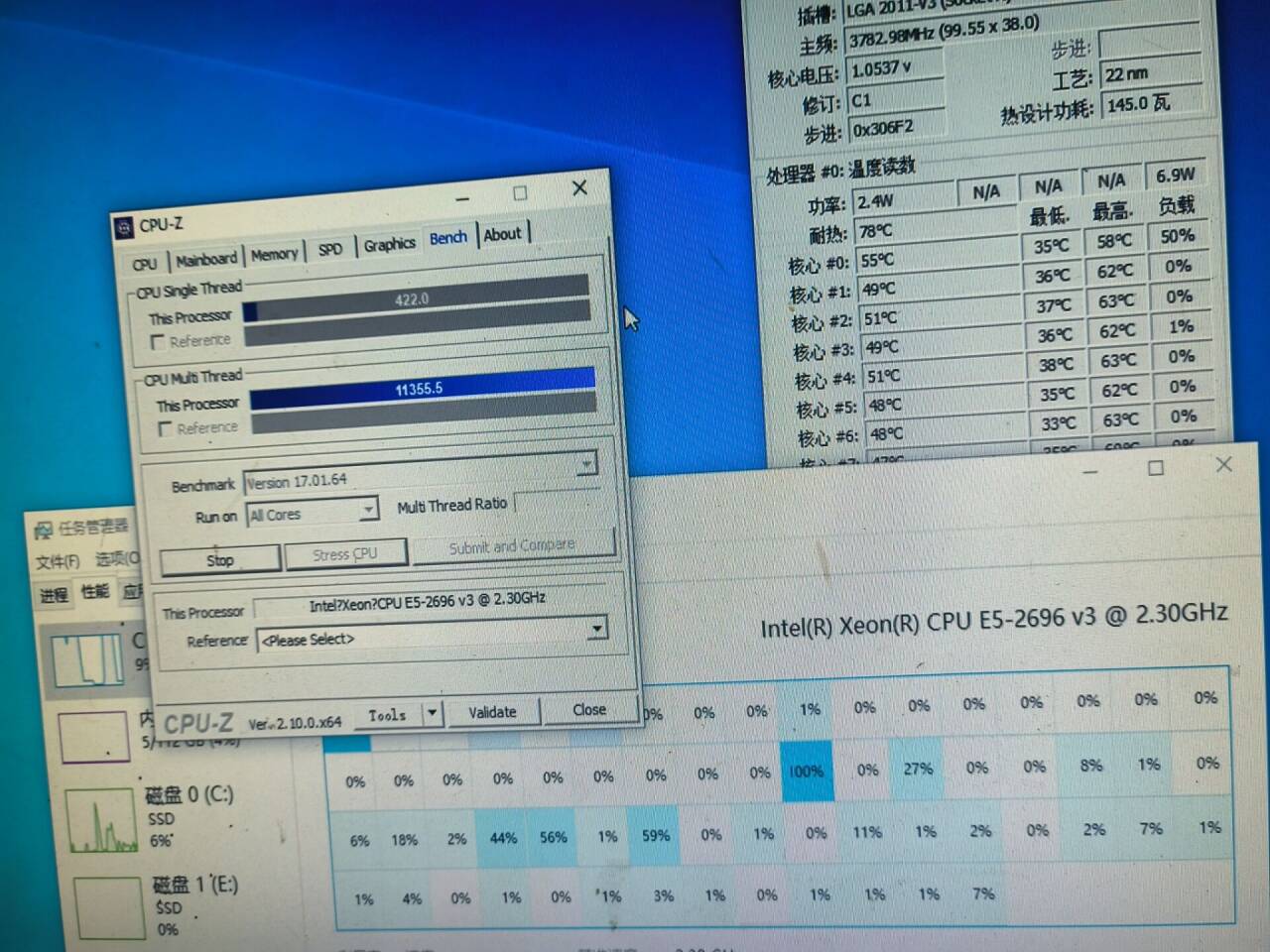Image resolution: width=1270 pixels, height=952 pixels.
Task: Click the CPU-Z title bar app icon
Action: coord(123,228)
